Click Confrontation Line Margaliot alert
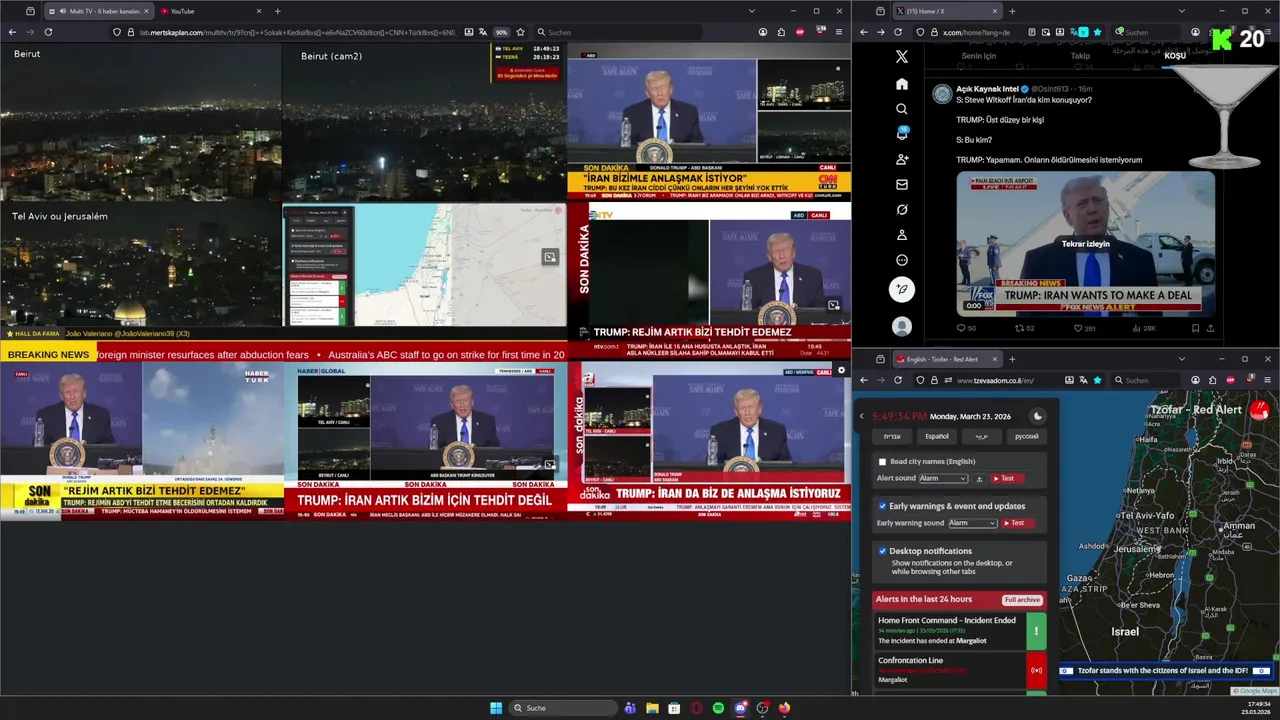 (x=960, y=670)
